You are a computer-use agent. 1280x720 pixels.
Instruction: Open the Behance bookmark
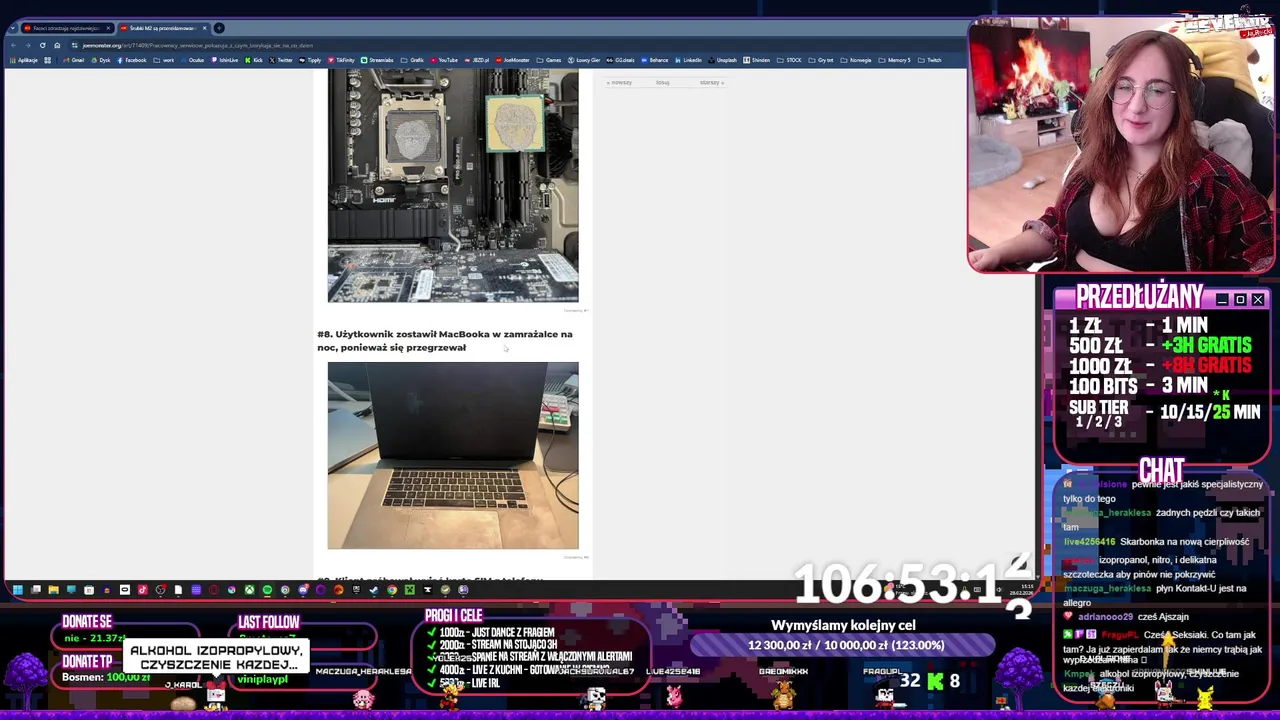click(655, 60)
